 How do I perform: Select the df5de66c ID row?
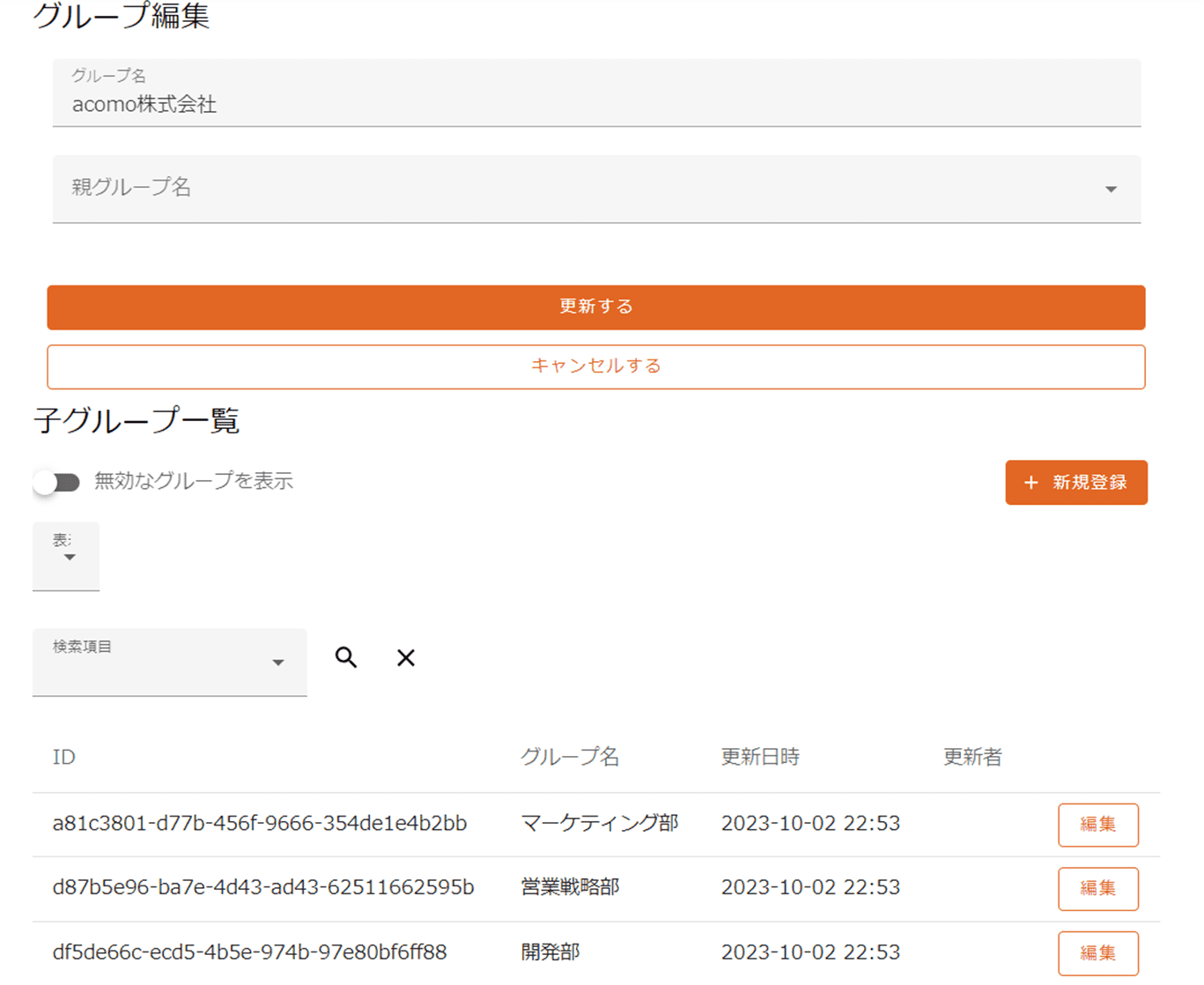[x=249, y=952]
